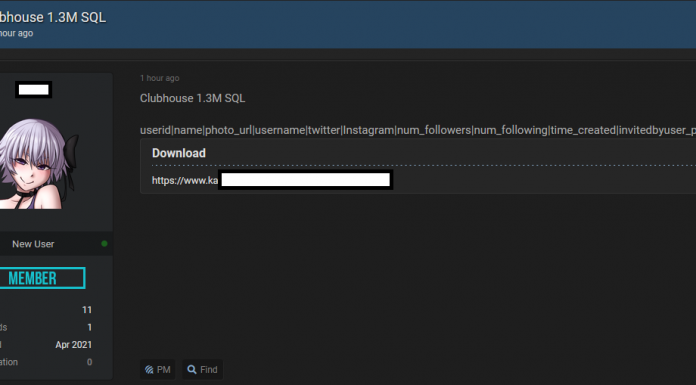Click the PM button under the post
The image size is (696, 385).
158,369
